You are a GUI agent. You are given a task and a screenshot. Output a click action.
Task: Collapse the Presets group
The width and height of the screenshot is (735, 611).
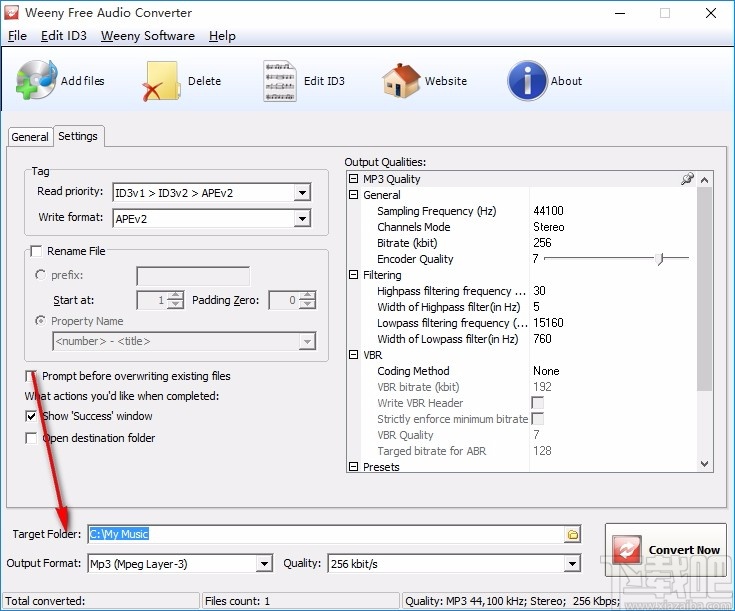353,467
